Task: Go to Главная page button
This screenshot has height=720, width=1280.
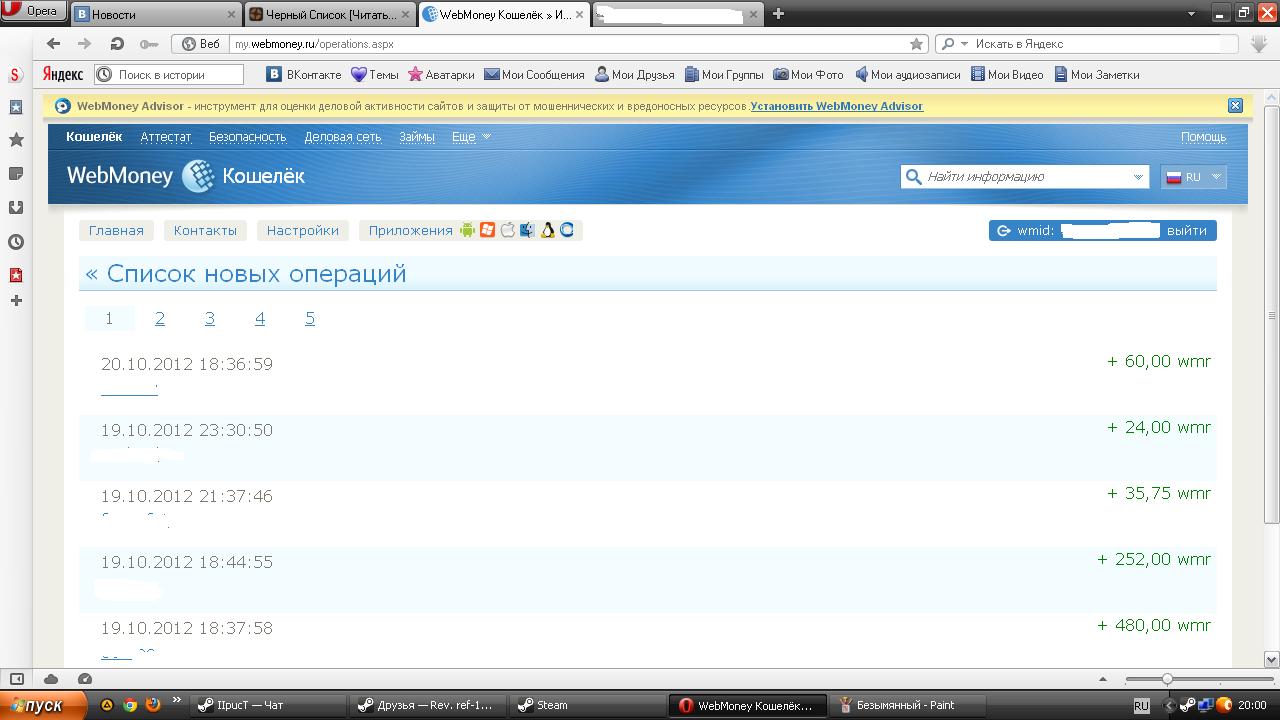Action: tap(116, 230)
